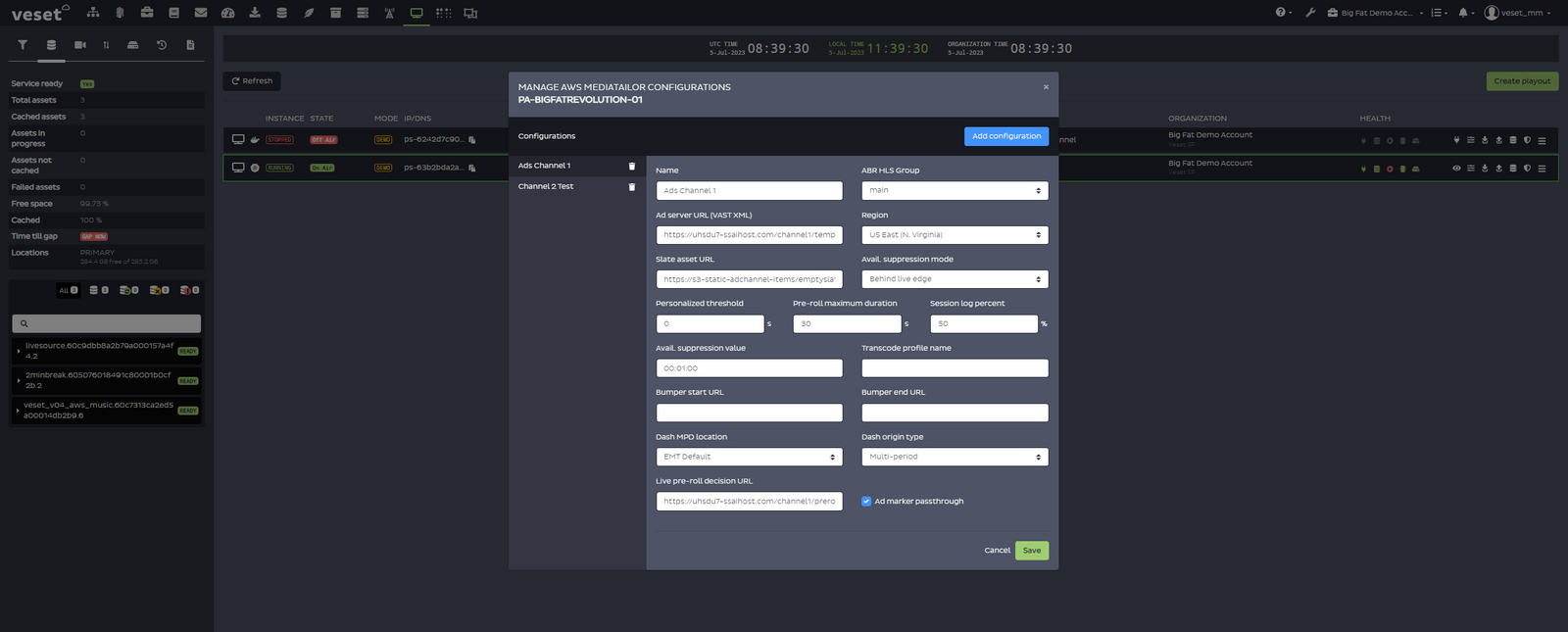Open the Region dropdown
Image resolution: width=1568 pixels, height=632 pixels.
(955, 235)
